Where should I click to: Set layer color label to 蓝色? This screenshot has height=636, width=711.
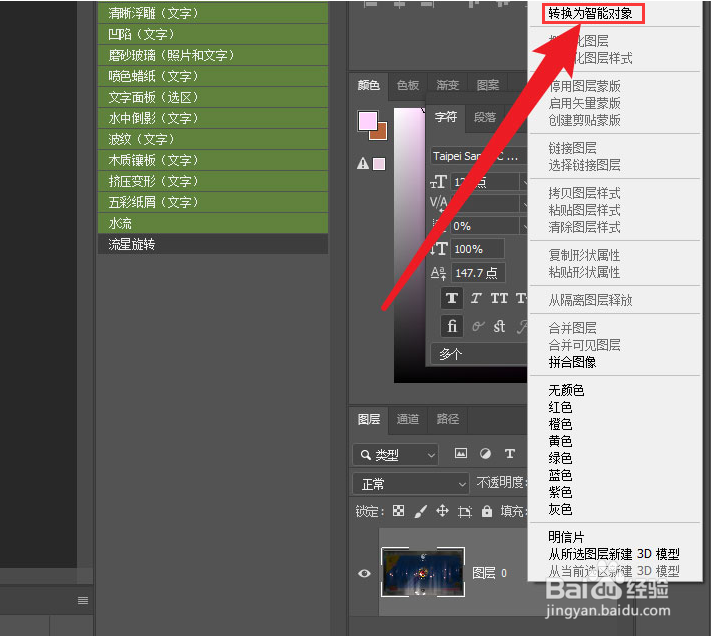(x=560, y=475)
